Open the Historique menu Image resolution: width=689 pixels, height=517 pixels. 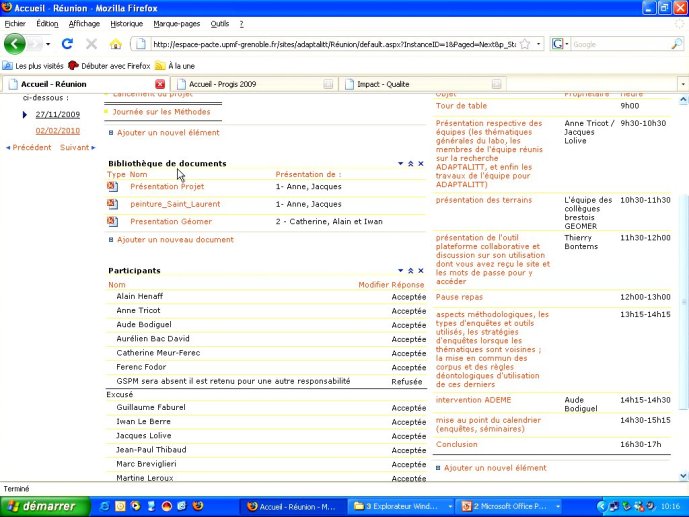point(127,24)
